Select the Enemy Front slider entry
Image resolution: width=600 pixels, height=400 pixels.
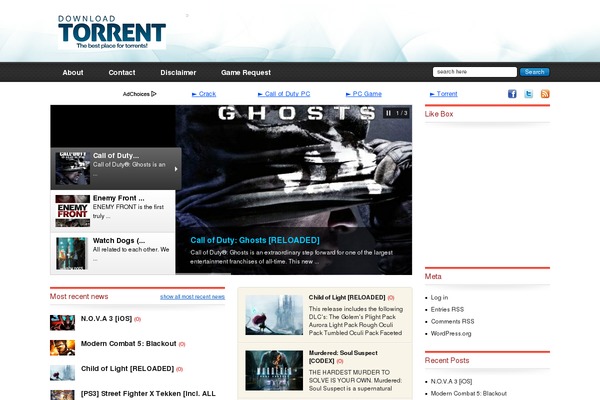click(113, 211)
